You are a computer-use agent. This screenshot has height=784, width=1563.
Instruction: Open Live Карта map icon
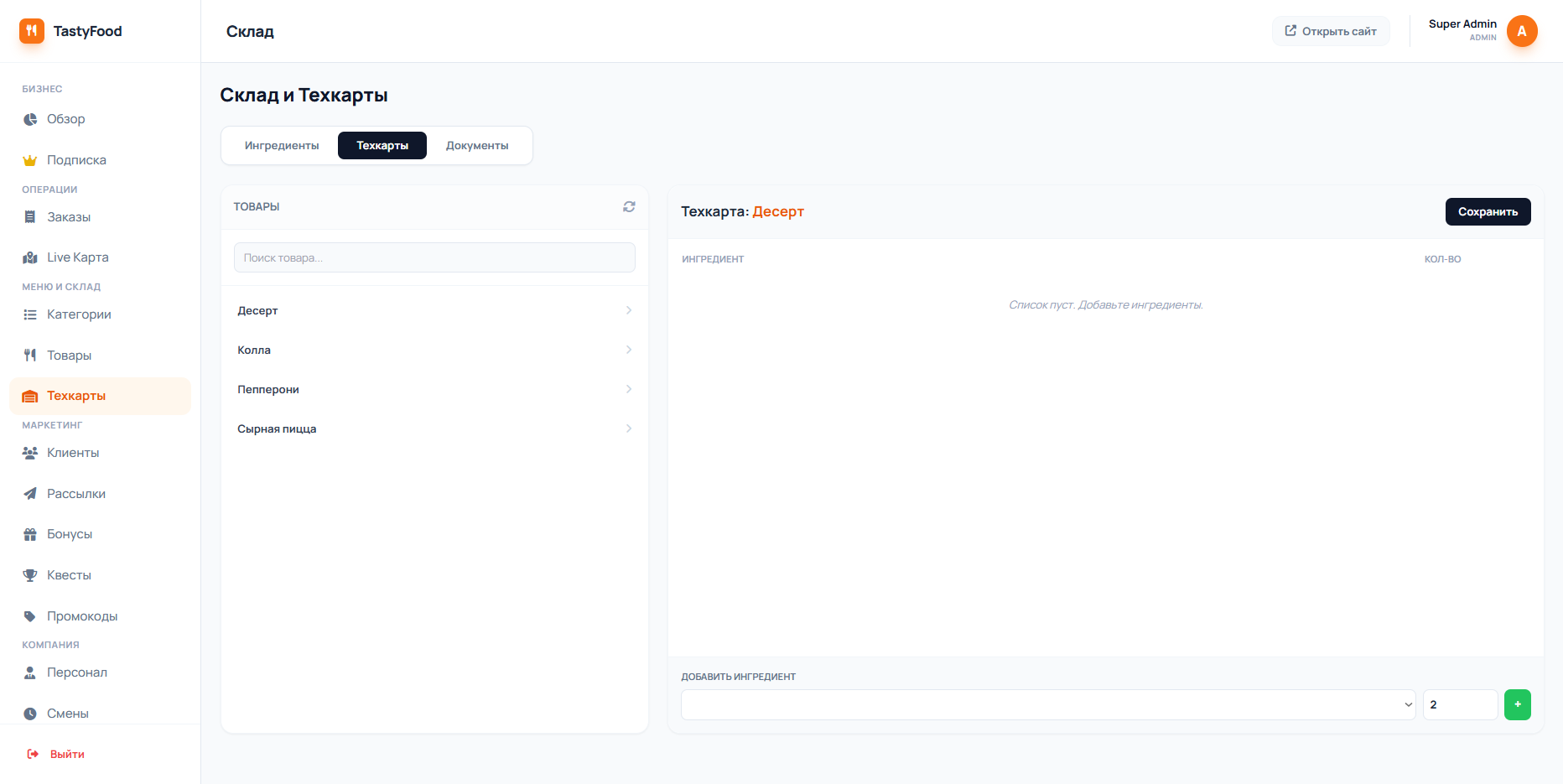pyautogui.click(x=30, y=257)
